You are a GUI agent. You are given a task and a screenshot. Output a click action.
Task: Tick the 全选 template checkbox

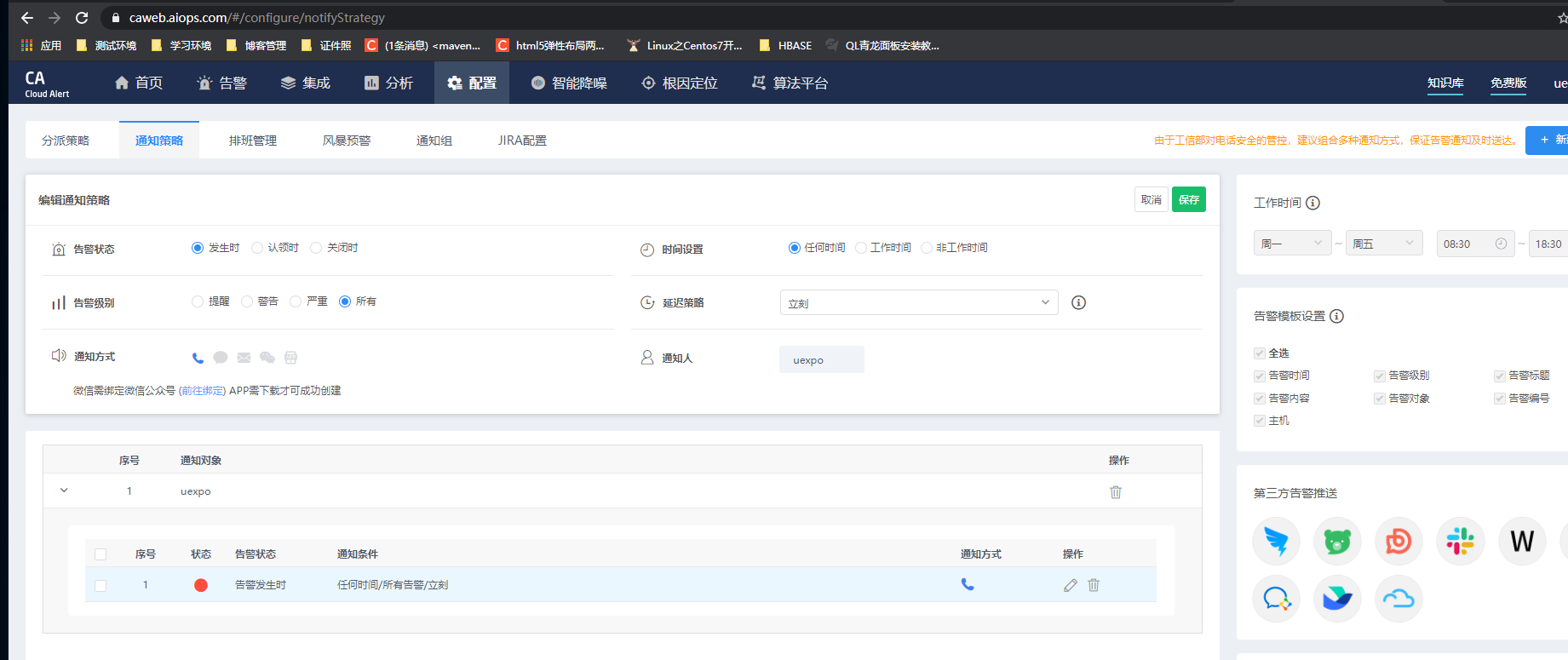pyautogui.click(x=1260, y=353)
